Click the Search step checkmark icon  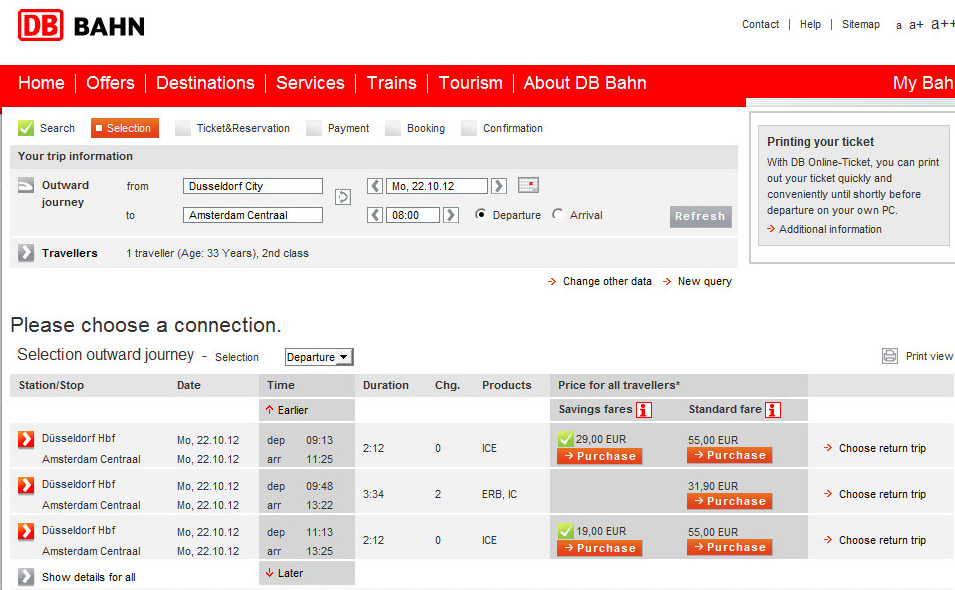26,128
